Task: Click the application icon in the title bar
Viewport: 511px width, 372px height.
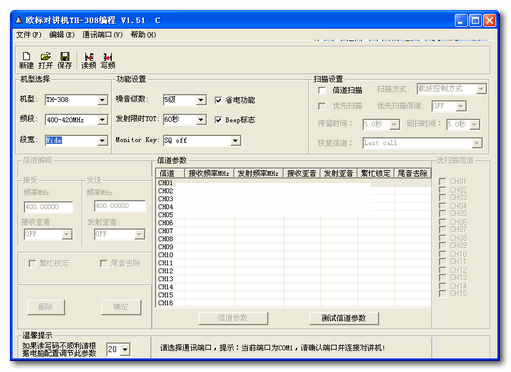Action: (19, 20)
